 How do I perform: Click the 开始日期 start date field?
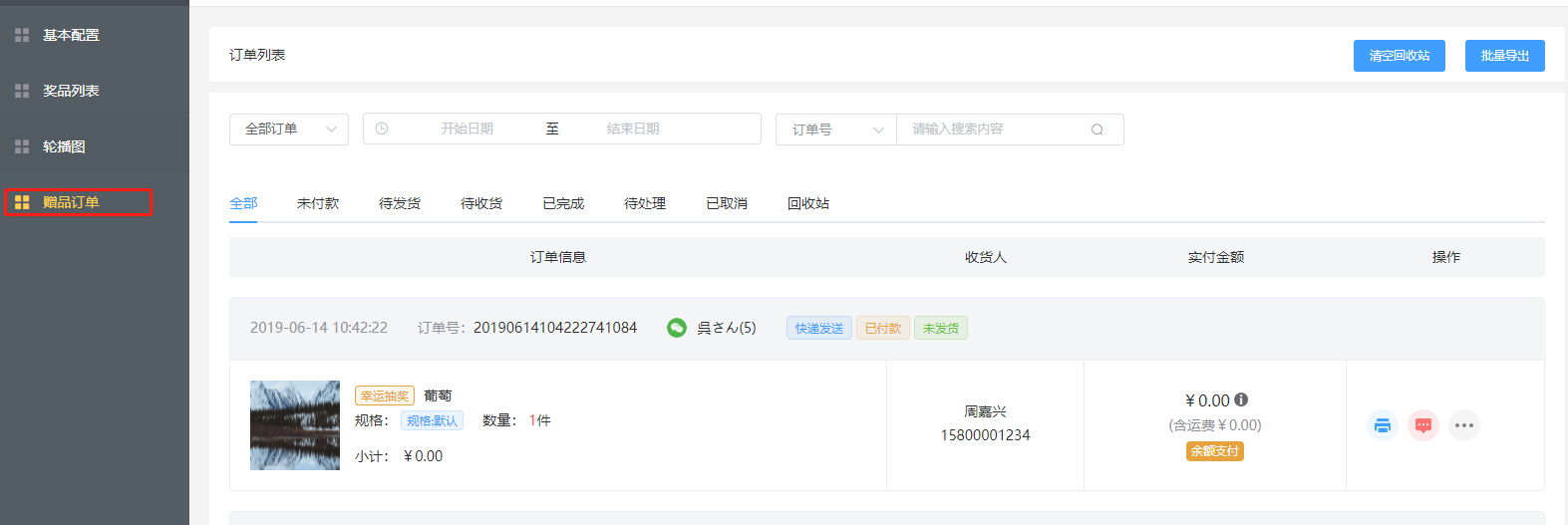coord(468,129)
